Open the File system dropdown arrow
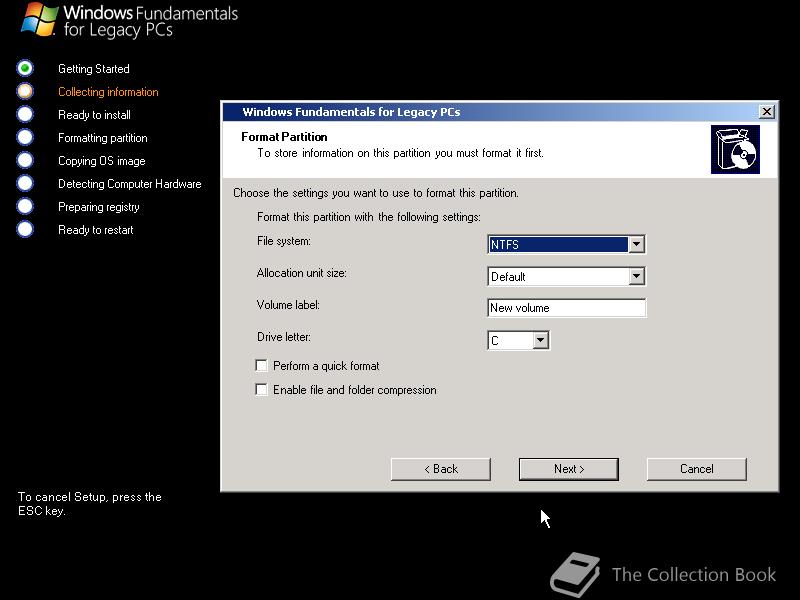Screen dimensions: 800x600 (636, 244)
